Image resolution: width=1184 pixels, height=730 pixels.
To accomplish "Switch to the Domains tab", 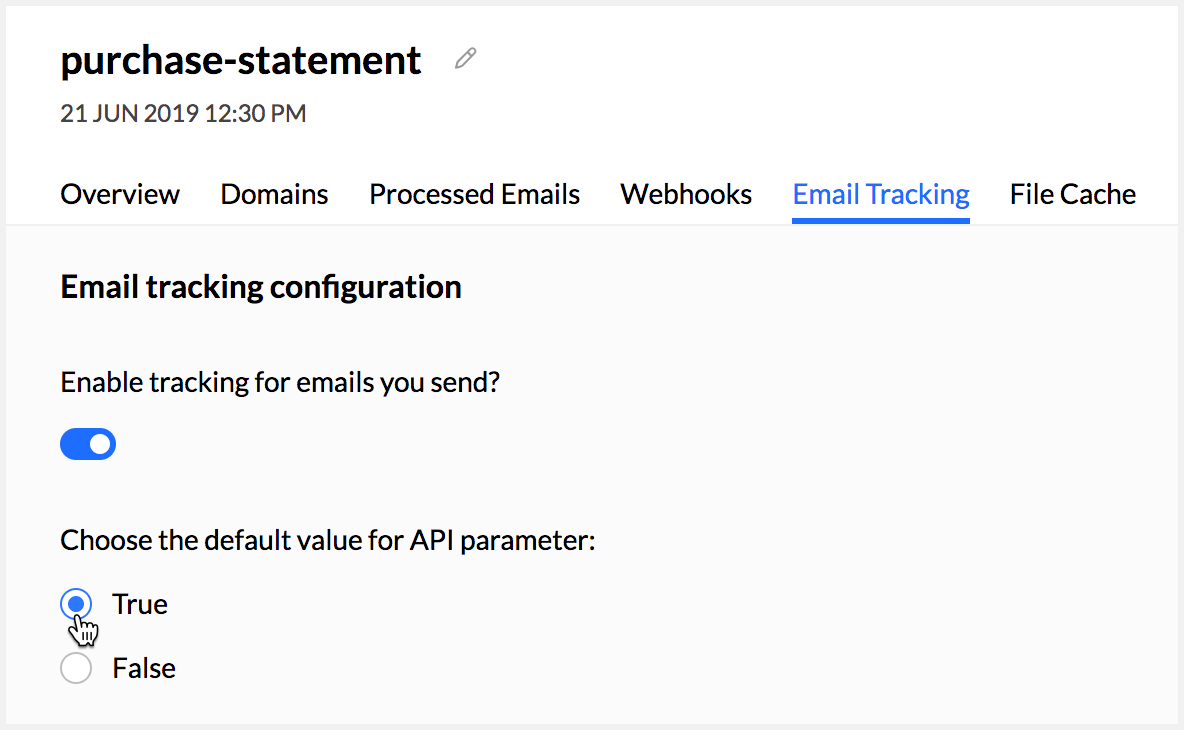I will pyautogui.click(x=274, y=195).
